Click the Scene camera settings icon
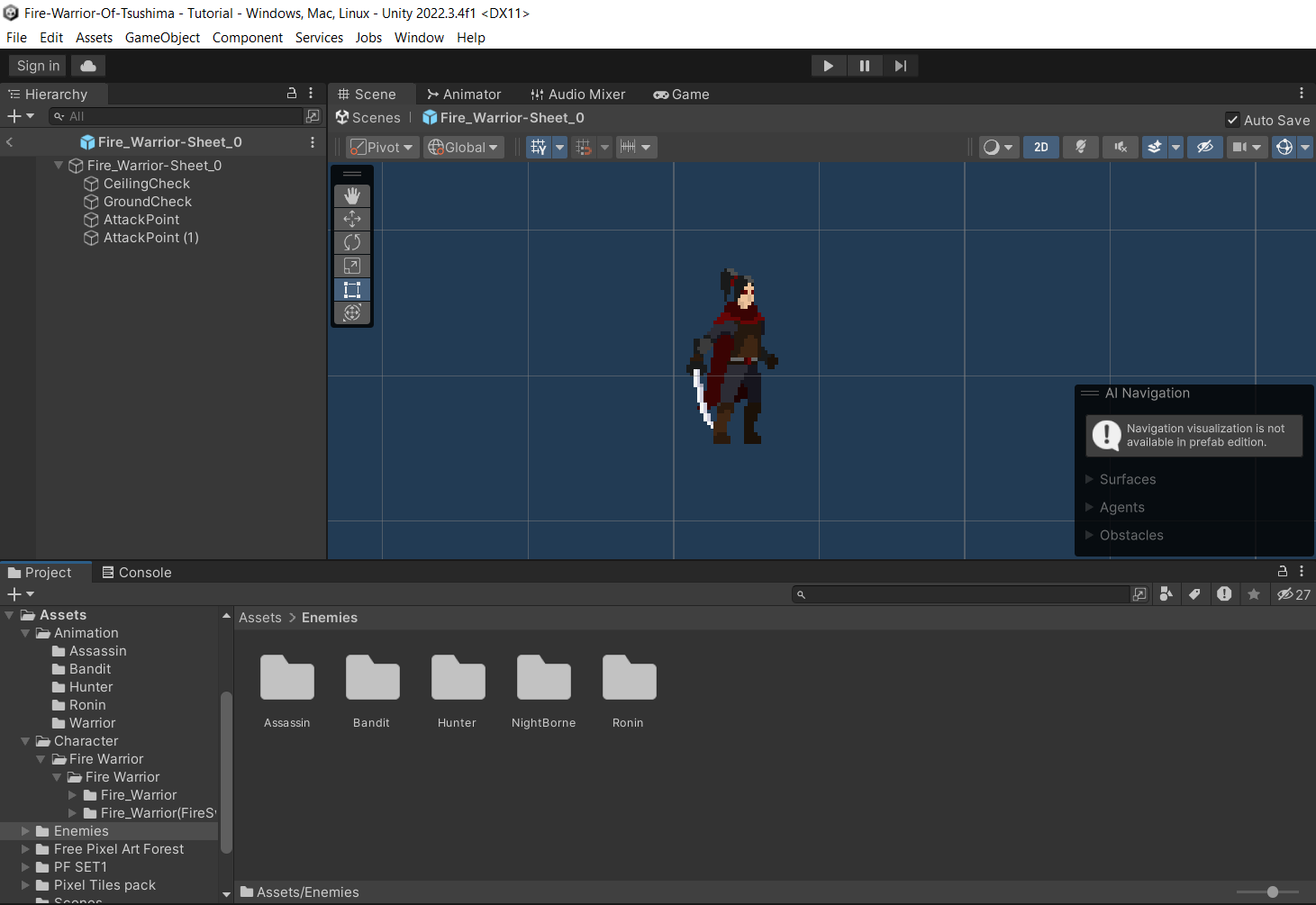The height and width of the screenshot is (905, 1316). click(1240, 147)
